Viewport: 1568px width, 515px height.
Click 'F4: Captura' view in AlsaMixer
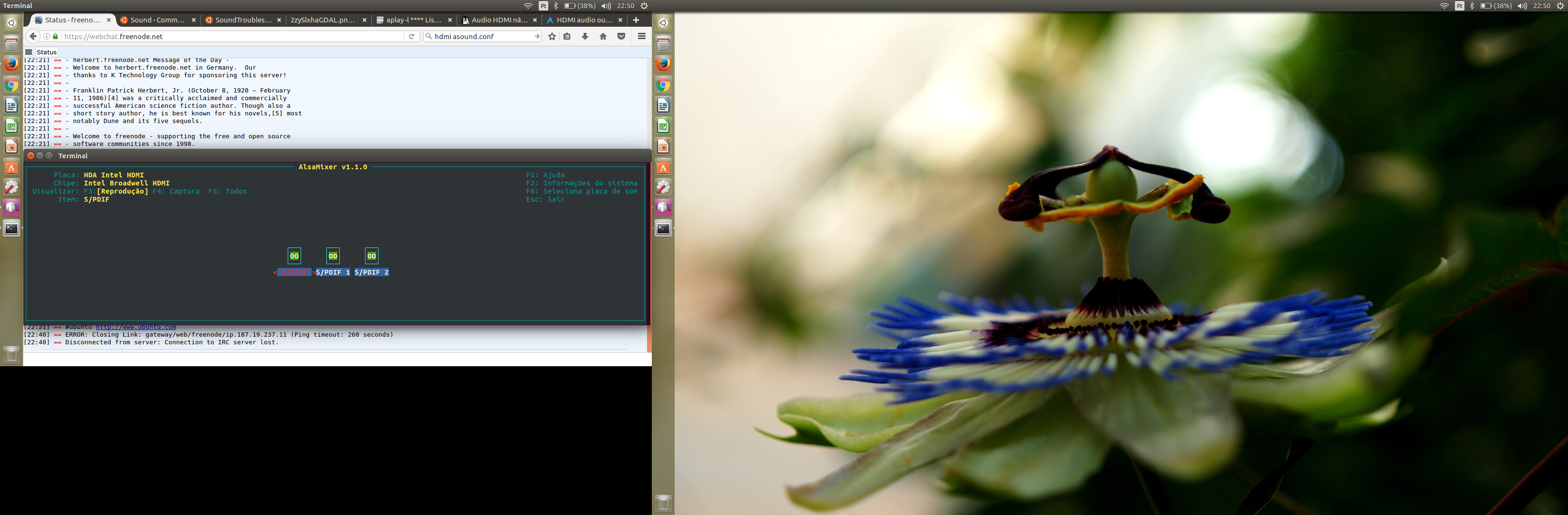176,192
